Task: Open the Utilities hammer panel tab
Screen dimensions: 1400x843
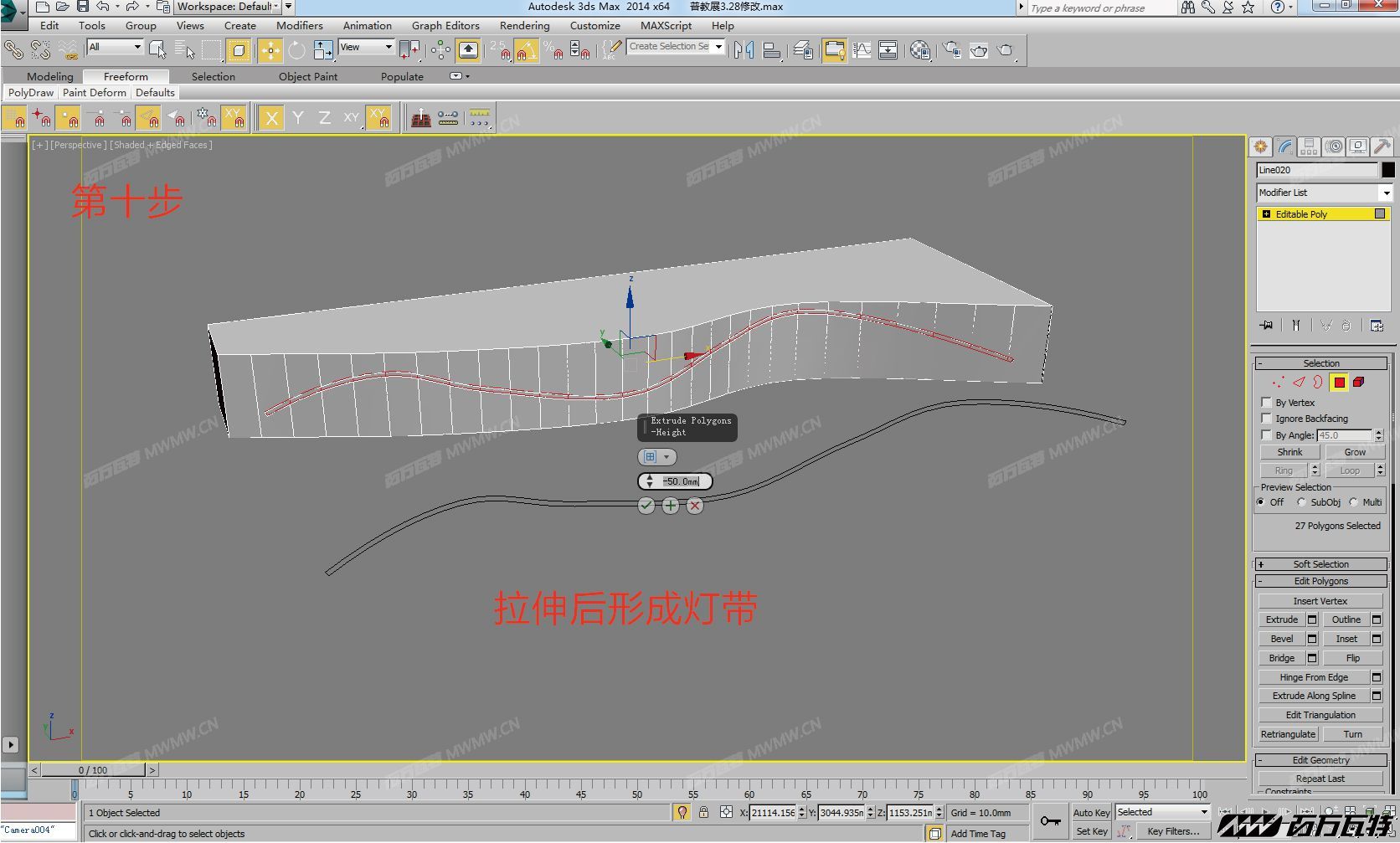Action: click(x=1382, y=146)
